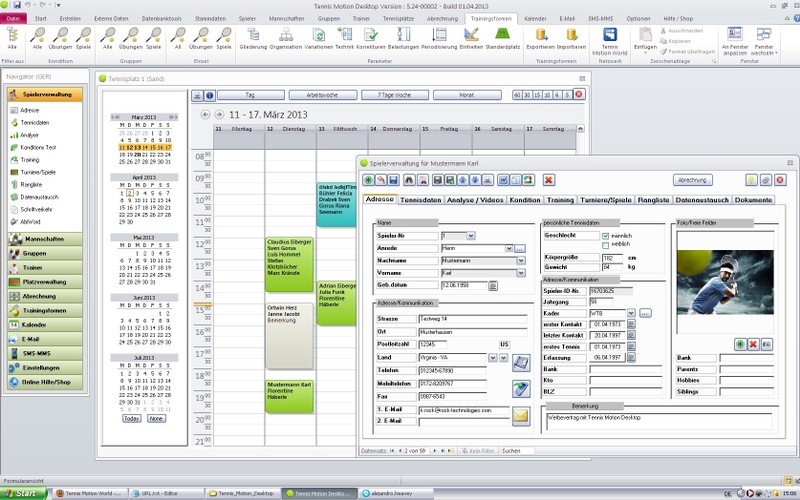Click the address book icon beside Land
Screen dimensions: 800x500
click(521, 362)
